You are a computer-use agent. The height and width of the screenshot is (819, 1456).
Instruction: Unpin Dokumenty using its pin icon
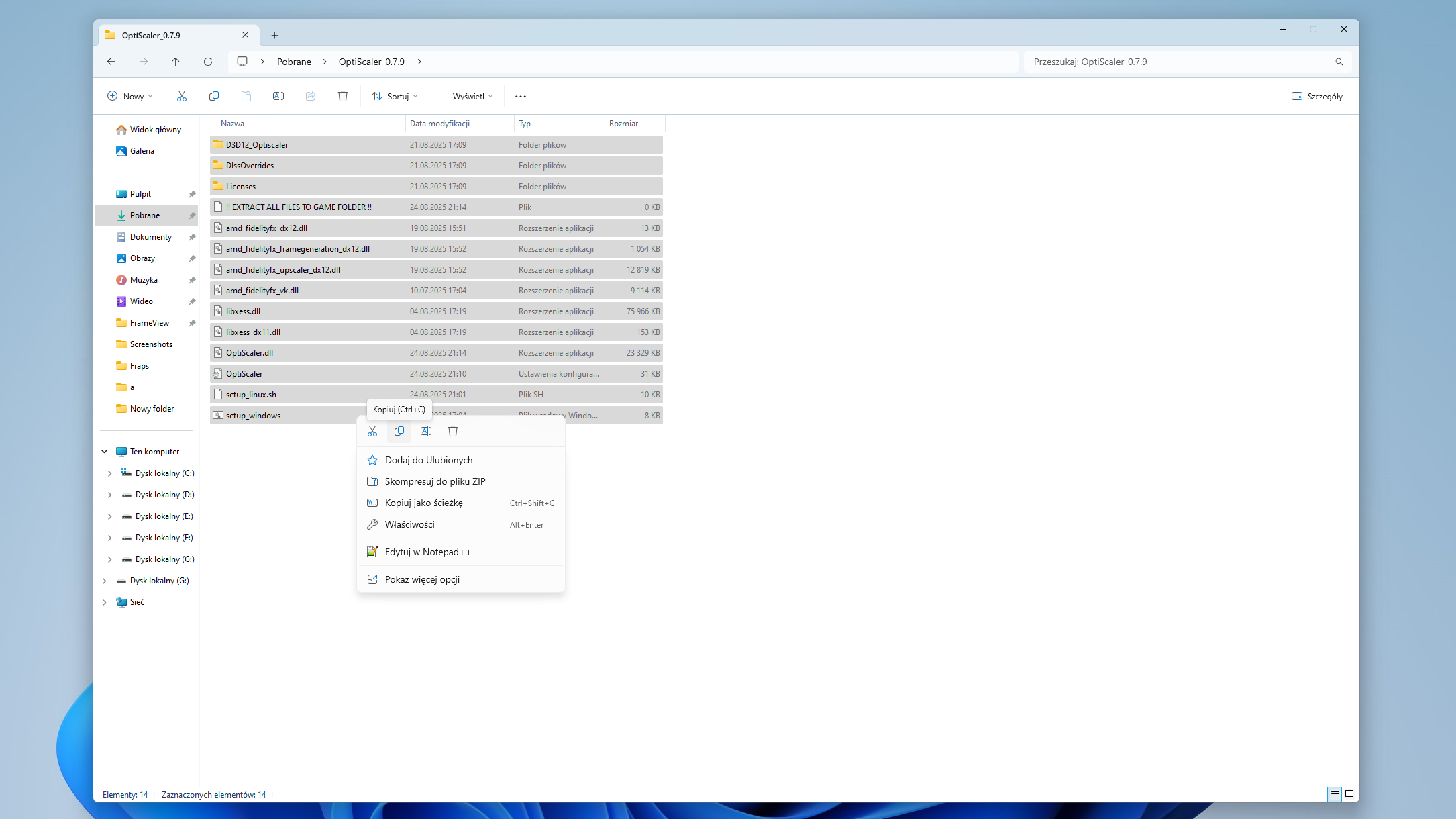(x=192, y=237)
